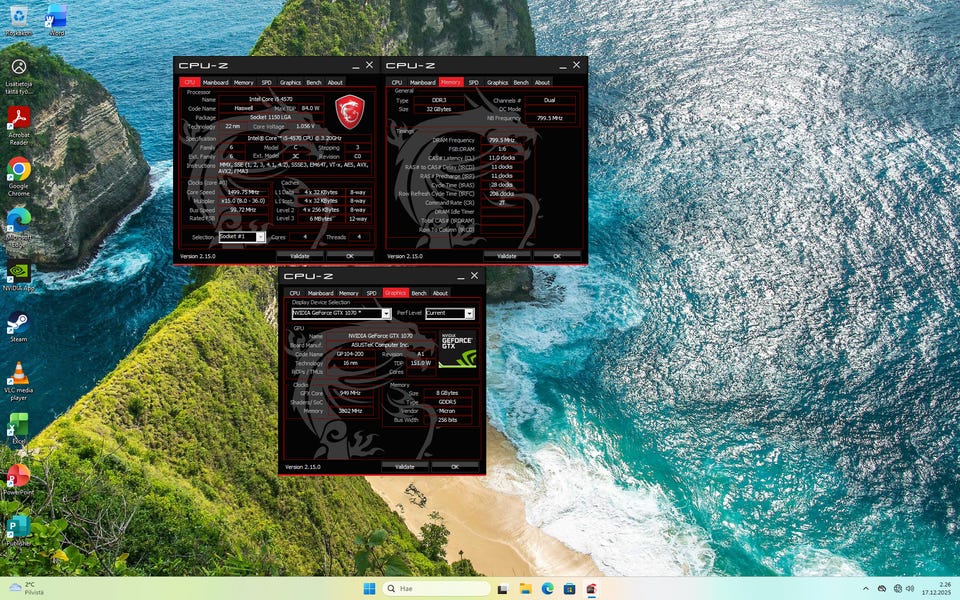Click the MSI dragon shield logo
Screen dimensions: 960x600
[x=350, y=111]
